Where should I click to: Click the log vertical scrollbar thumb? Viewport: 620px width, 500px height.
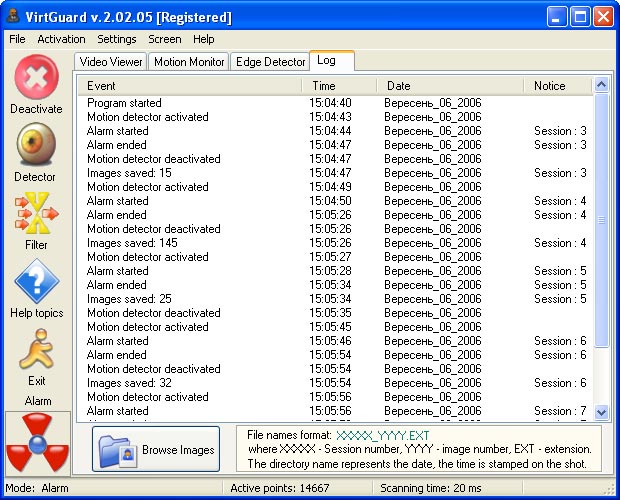(x=601, y=220)
